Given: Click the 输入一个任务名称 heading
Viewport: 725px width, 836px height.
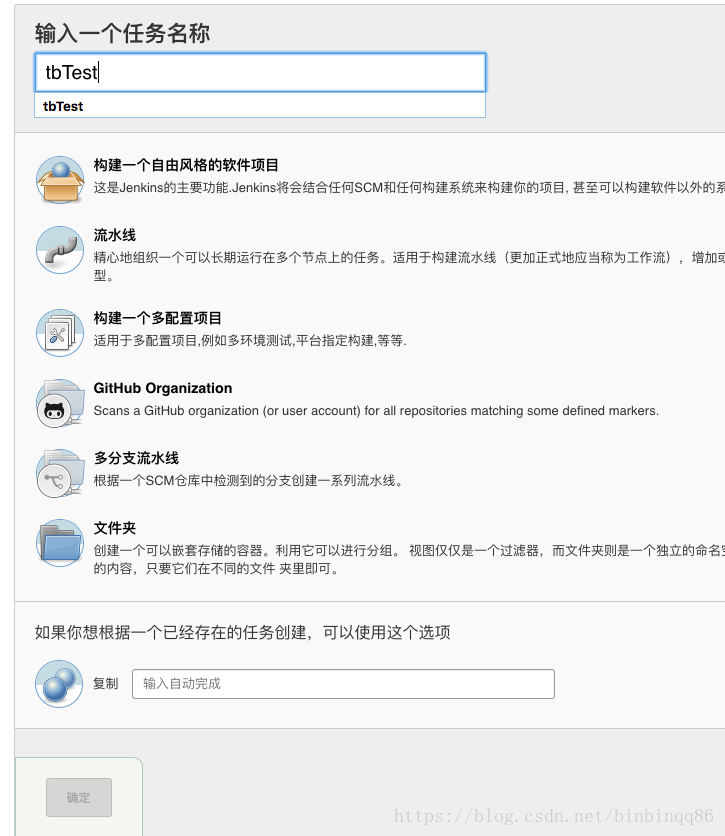Looking at the screenshot, I should [123, 34].
